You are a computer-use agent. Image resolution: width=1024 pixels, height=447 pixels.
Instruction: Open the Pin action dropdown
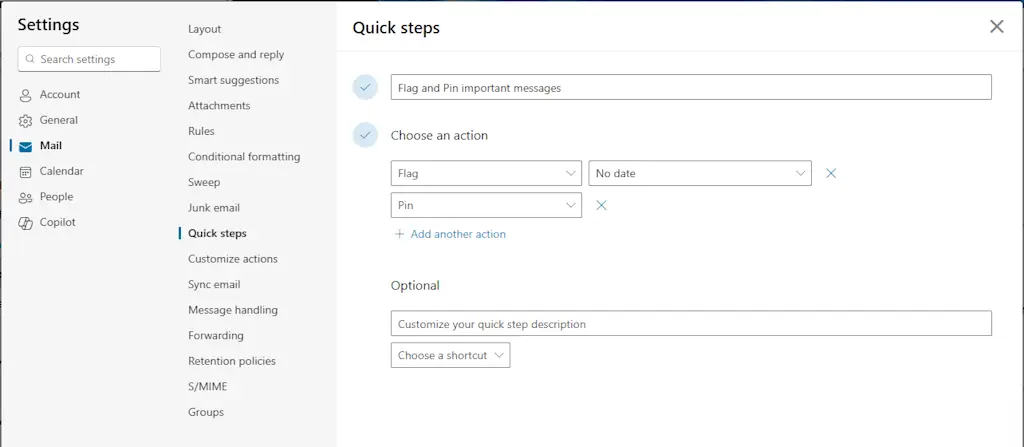pyautogui.click(x=486, y=205)
